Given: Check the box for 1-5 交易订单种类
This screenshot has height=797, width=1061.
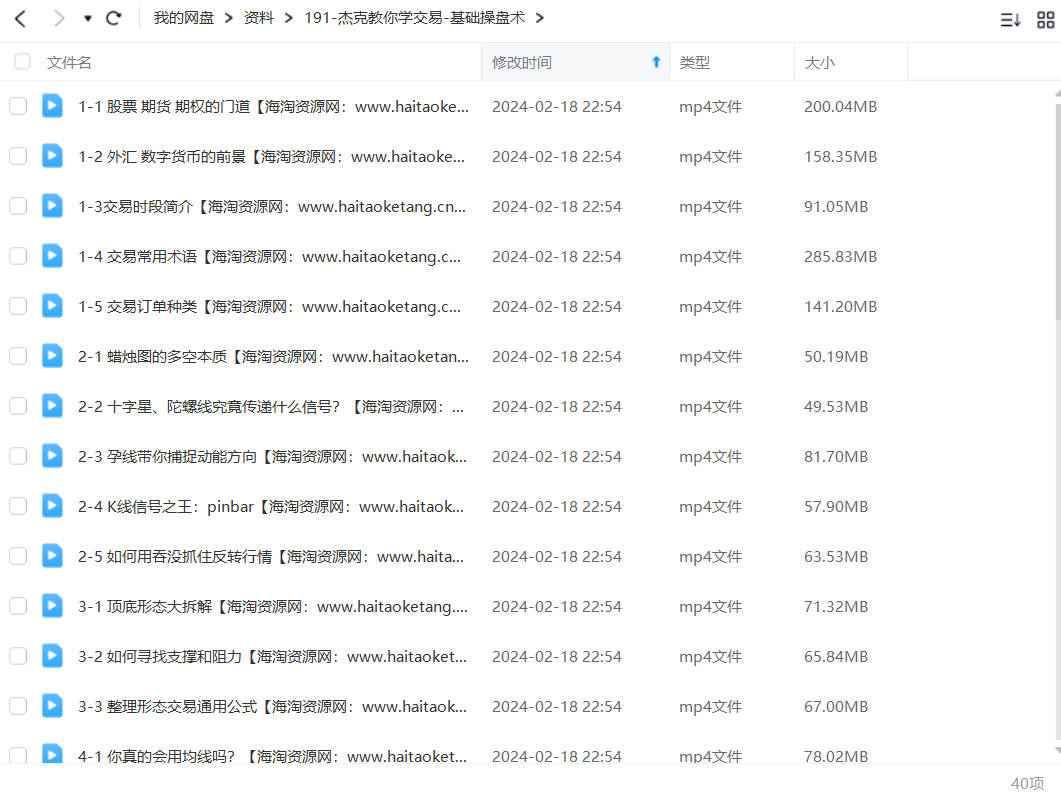Looking at the screenshot, I should coord(18,306).
